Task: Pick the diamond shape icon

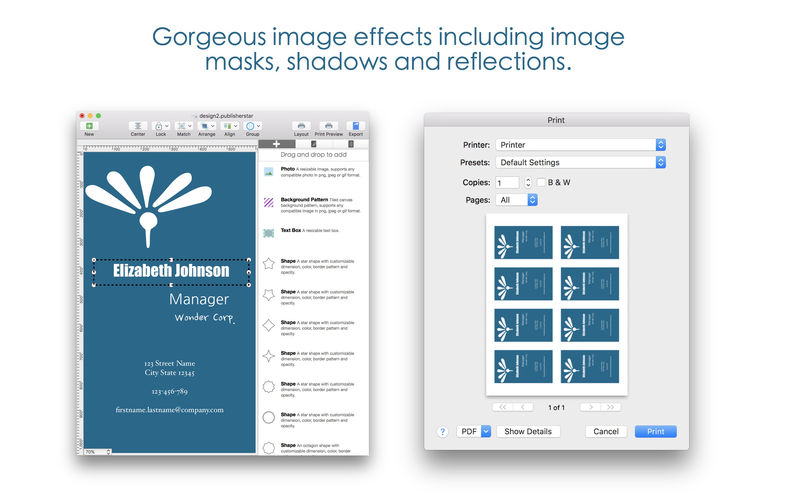Action: tap(268, 325)
